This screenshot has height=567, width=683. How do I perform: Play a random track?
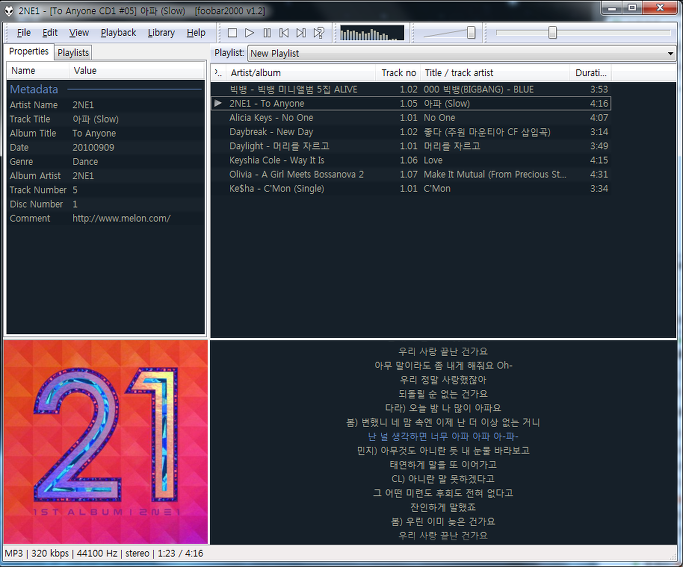[319, 33]
